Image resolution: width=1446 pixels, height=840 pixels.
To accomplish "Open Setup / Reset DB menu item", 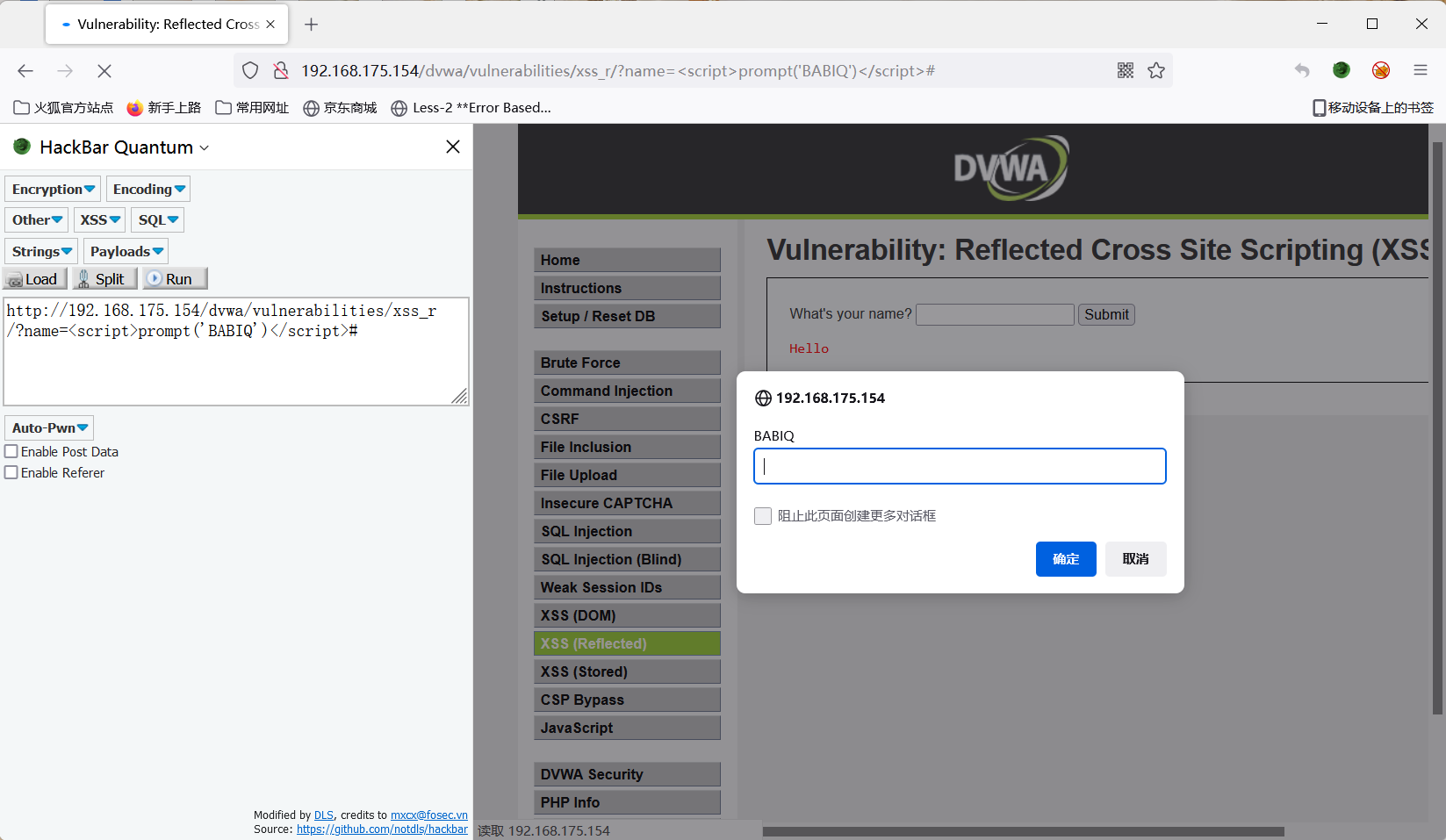I will (627, 316).
